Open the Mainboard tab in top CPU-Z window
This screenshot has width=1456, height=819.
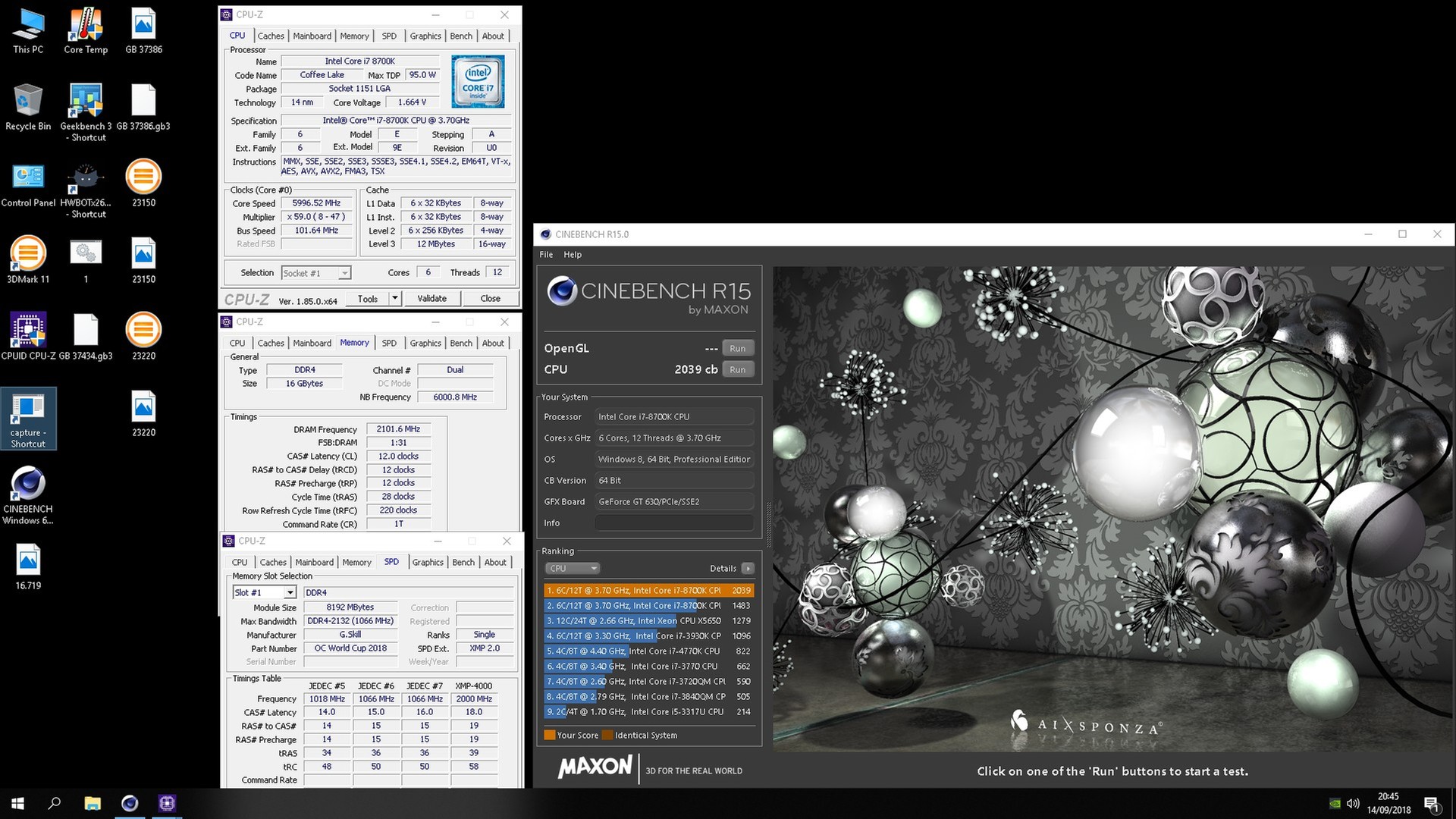(312, 36)
